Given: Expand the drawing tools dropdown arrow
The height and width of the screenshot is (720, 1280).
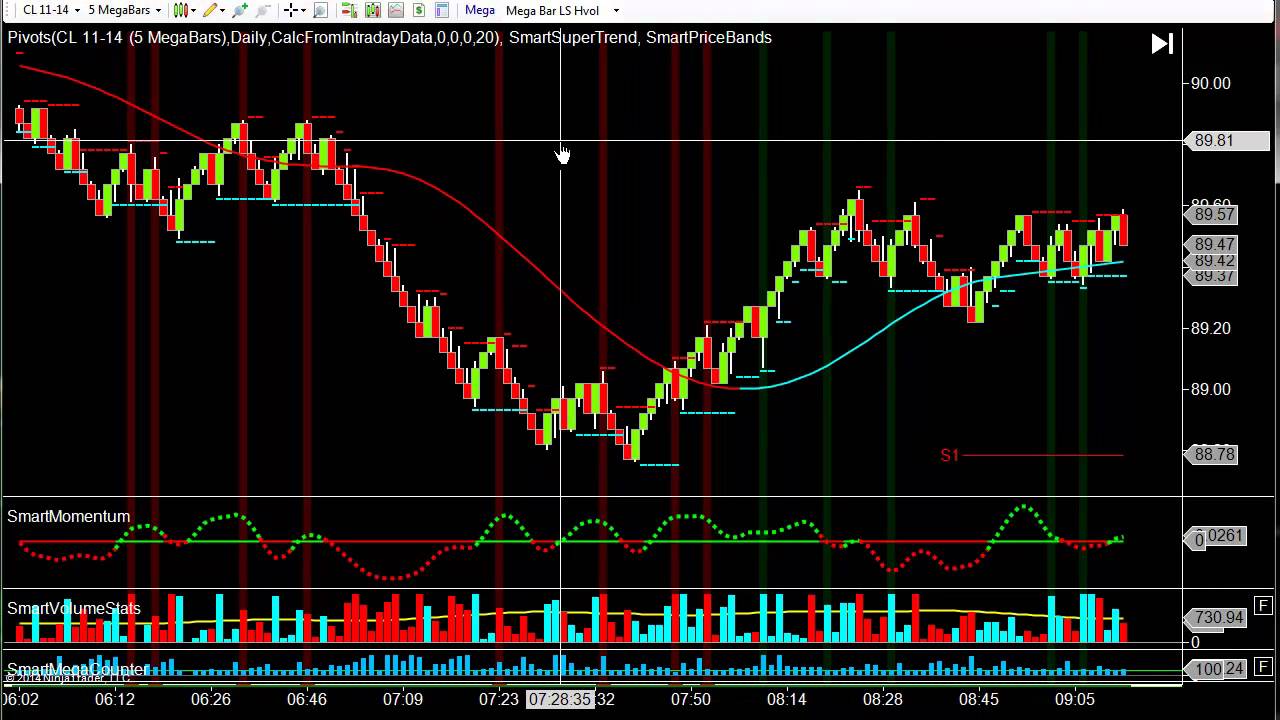Looking at the screenshot, I should [223, 10].
